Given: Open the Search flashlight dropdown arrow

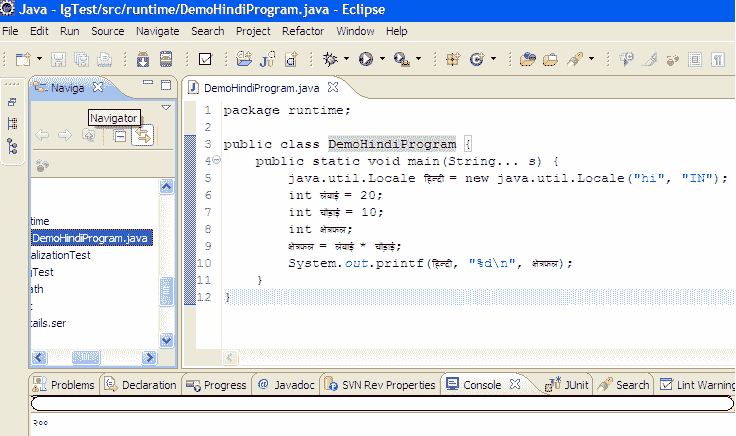Looking at the screenshot, I should point(591,59).
